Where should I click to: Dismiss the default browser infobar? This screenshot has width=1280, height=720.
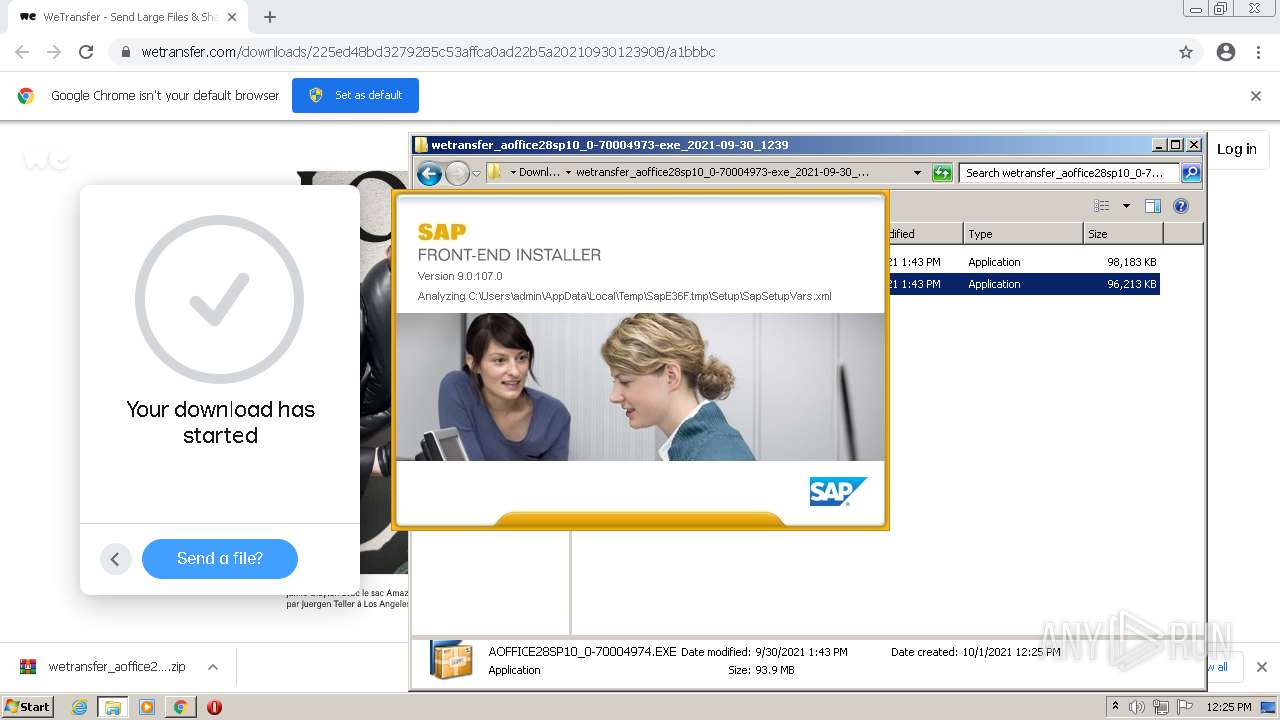pos(1256,96)
